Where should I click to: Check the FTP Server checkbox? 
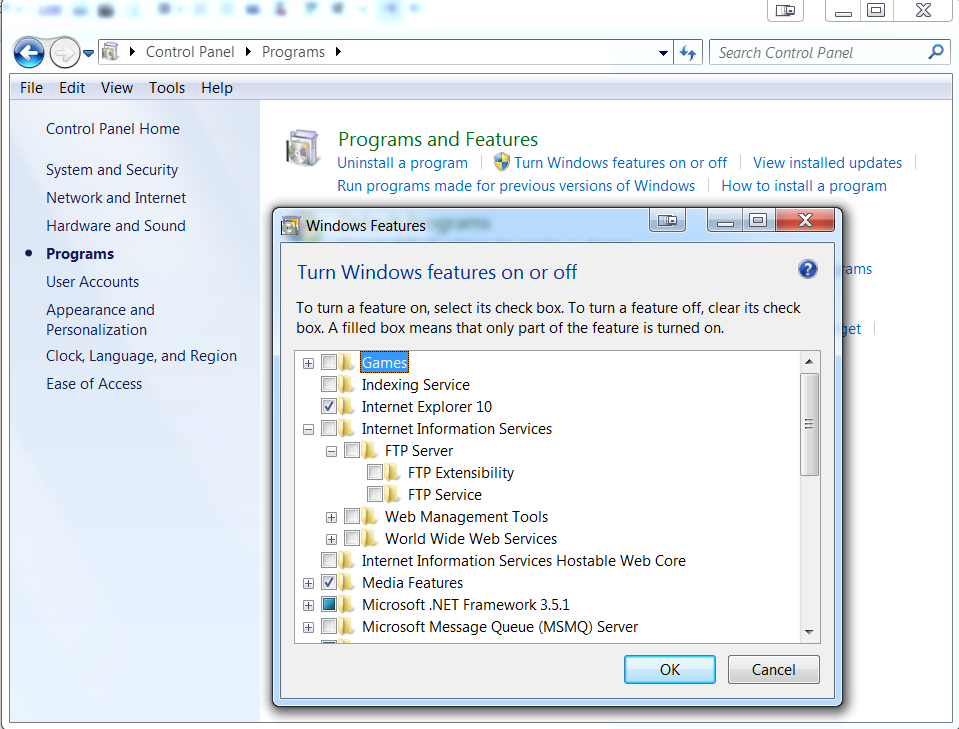click(x=352, y=450)
